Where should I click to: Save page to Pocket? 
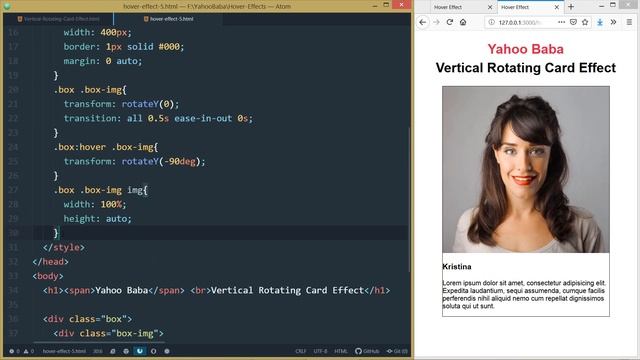pyautogui.click(x=573, y=22)
